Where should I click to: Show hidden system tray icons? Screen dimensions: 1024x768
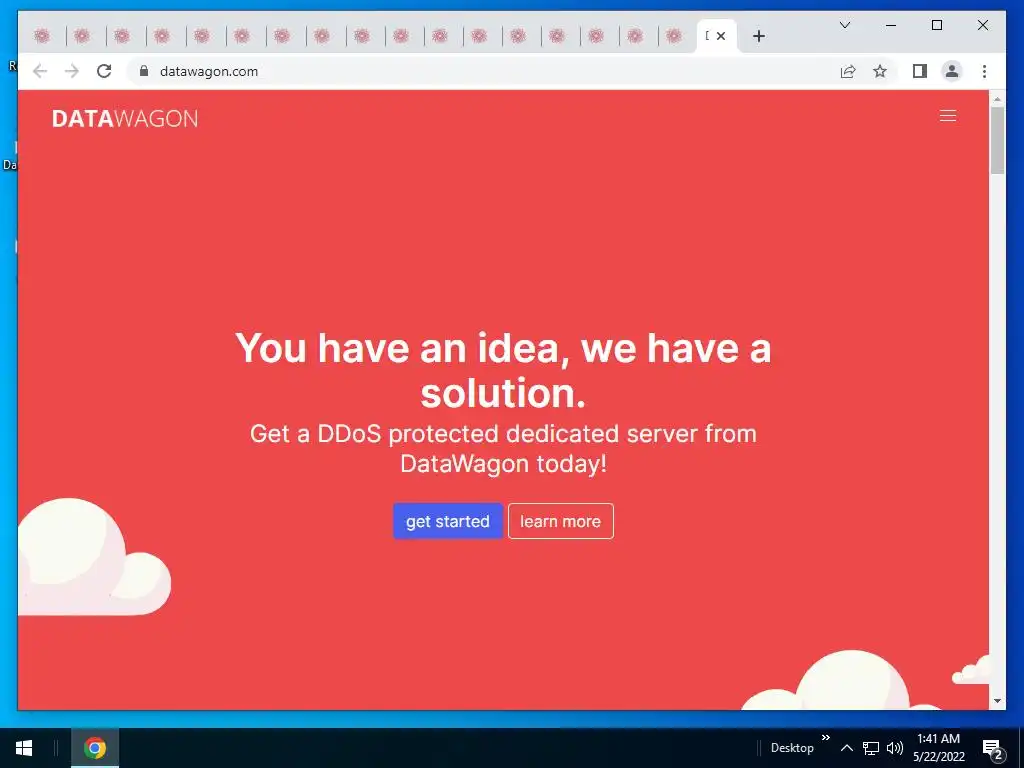point(846,748)
